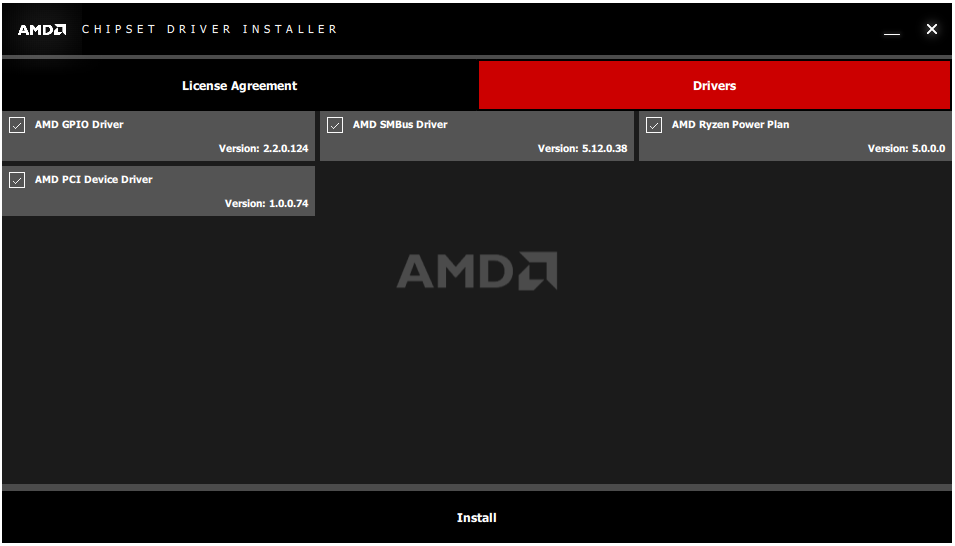Switch to the License Agreement tab
The height and width of the screenshot is (546, 955).
(x=239, y=86)
